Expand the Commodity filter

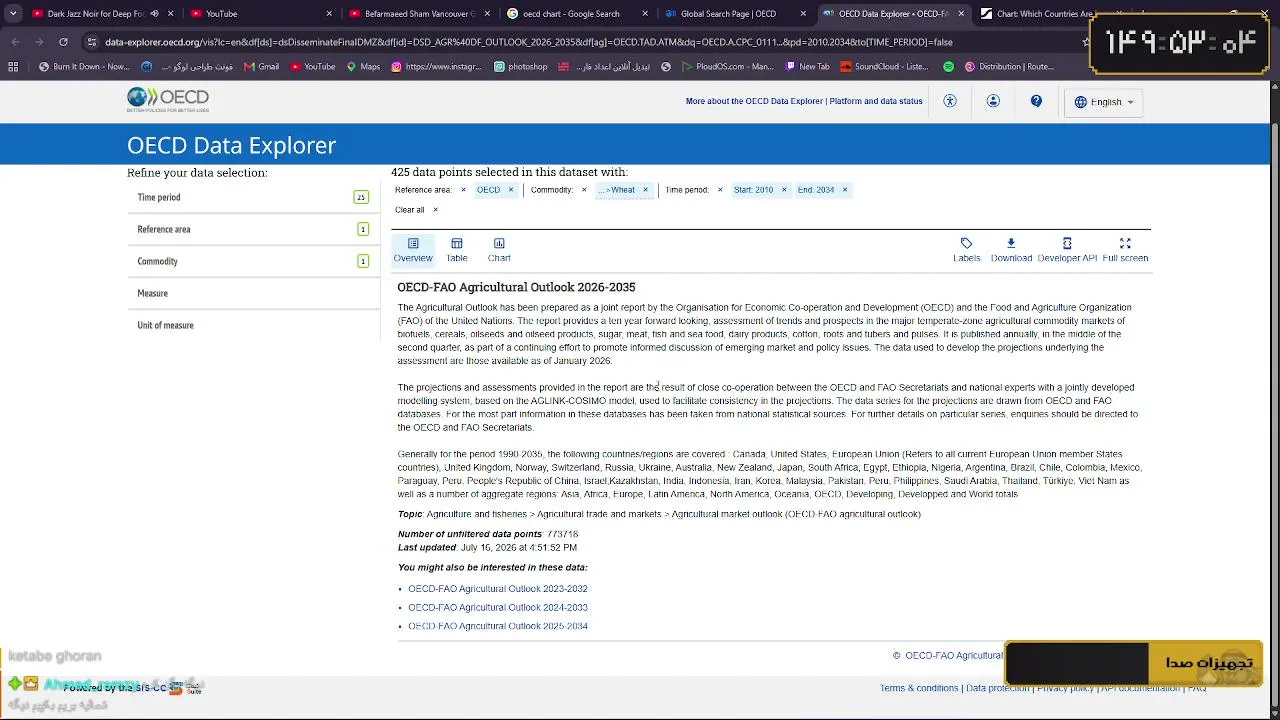(x=253, y=261)
